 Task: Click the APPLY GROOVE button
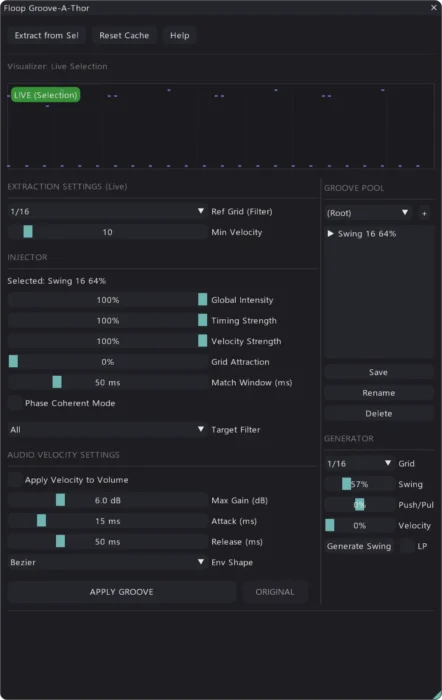click(x=121, y=592)
